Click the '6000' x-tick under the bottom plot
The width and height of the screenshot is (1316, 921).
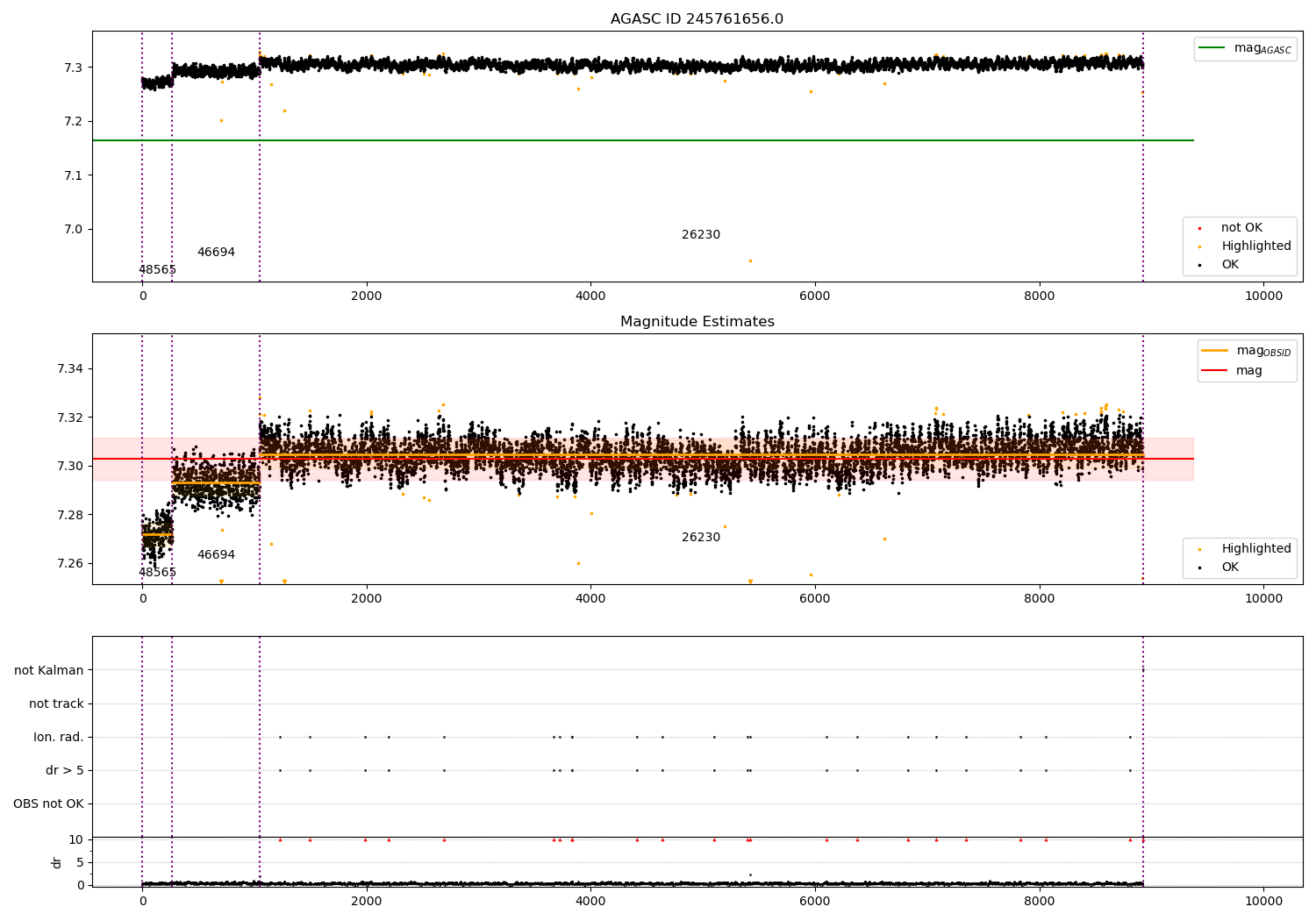pos(815,901)
